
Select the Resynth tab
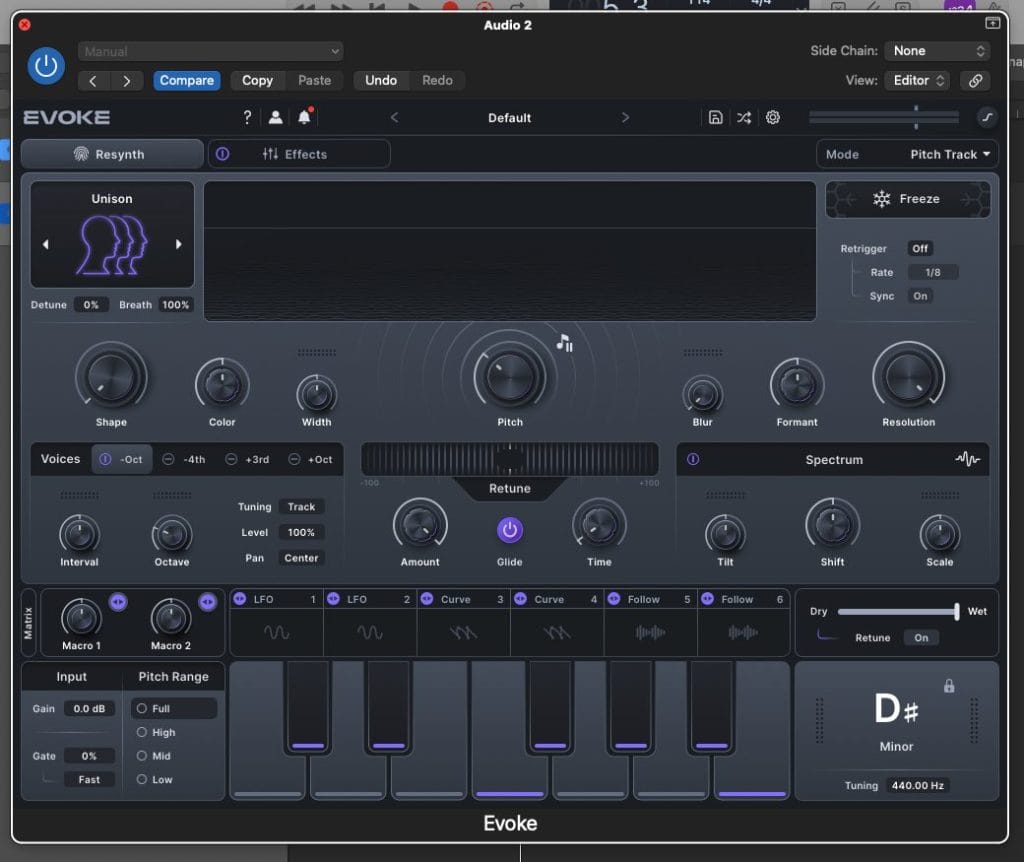[x=111, y=154]
